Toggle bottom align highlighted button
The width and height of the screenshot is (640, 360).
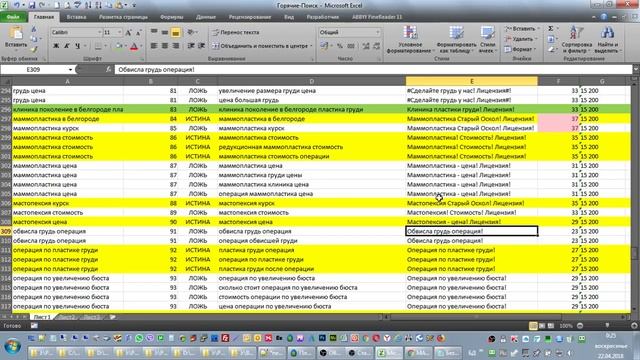pyautogui.click(x=176, y=32)
